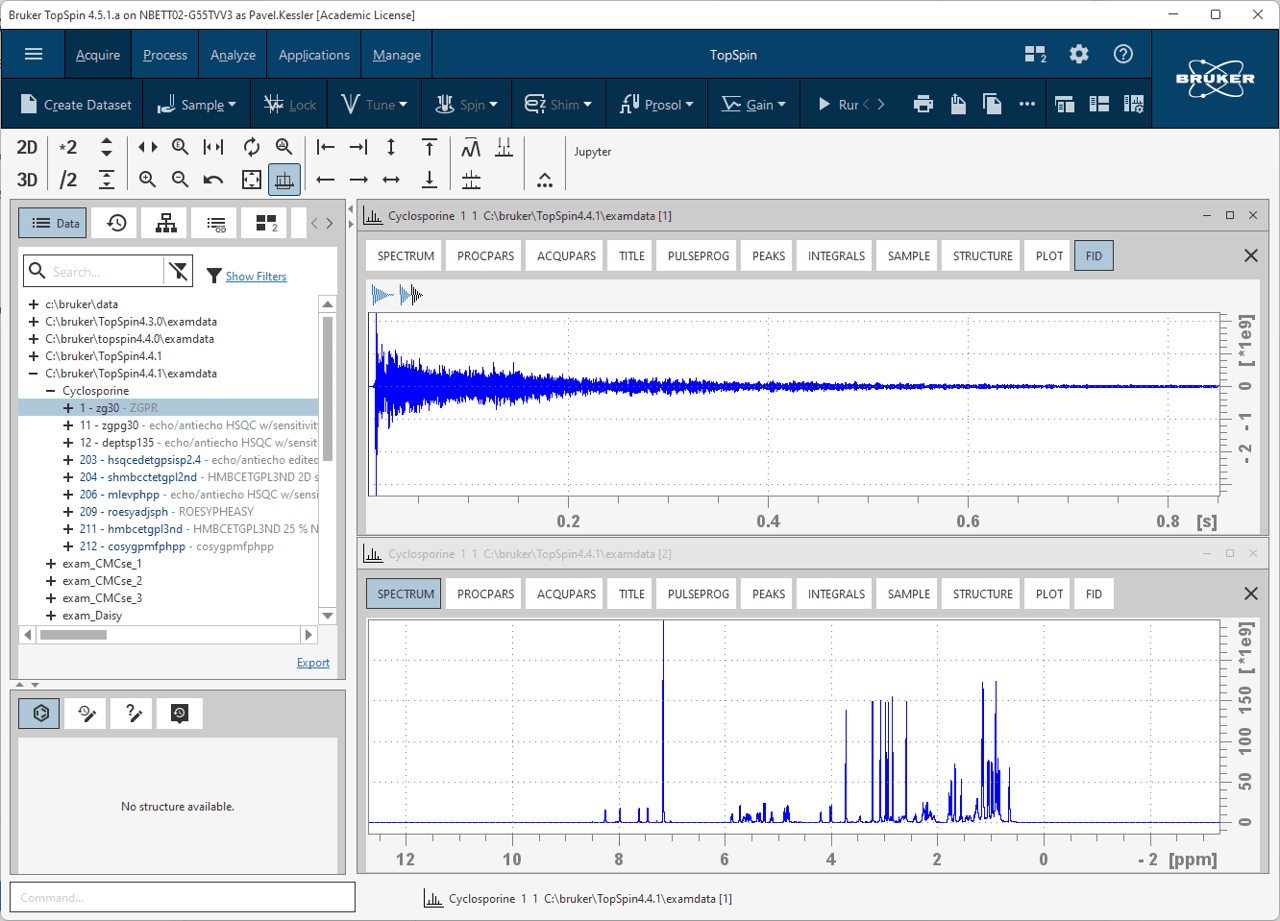Click the Export link
This screenshot has height=921, width=1280.
coord(313,662)
